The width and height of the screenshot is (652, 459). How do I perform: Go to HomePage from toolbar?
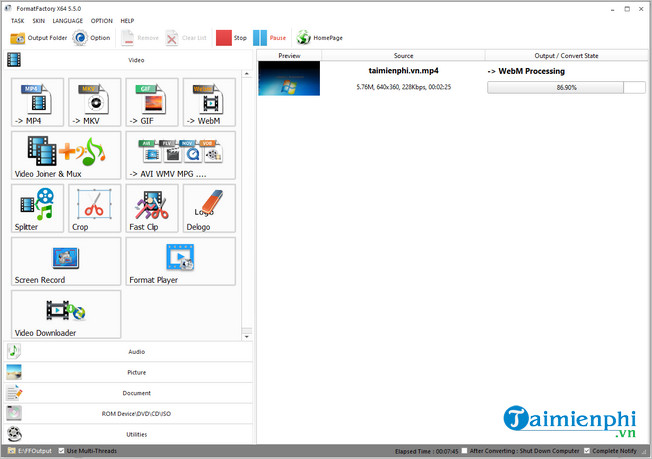point(319,38)
